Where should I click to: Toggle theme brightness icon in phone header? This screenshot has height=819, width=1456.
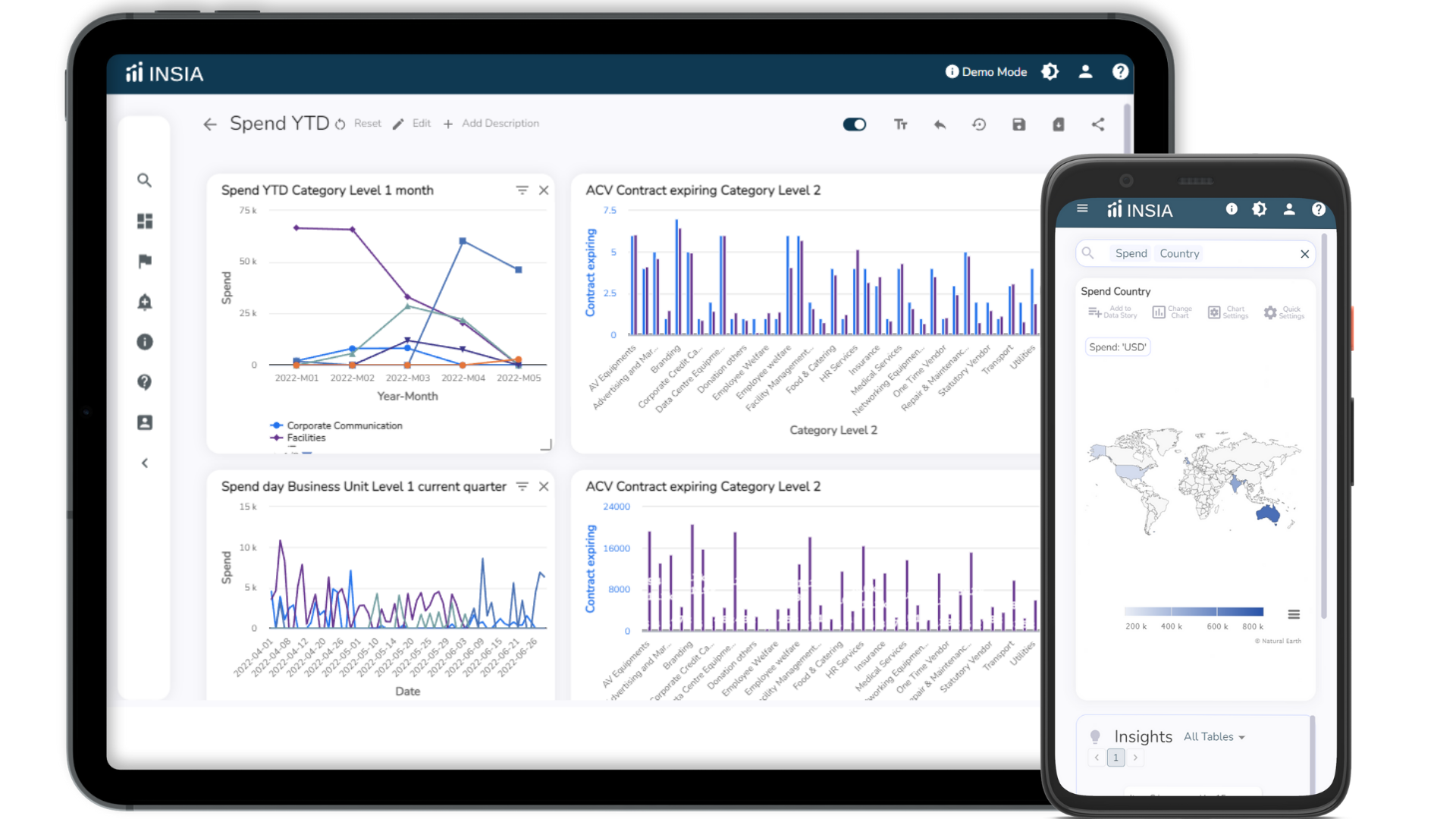(x=1260, y=209)
